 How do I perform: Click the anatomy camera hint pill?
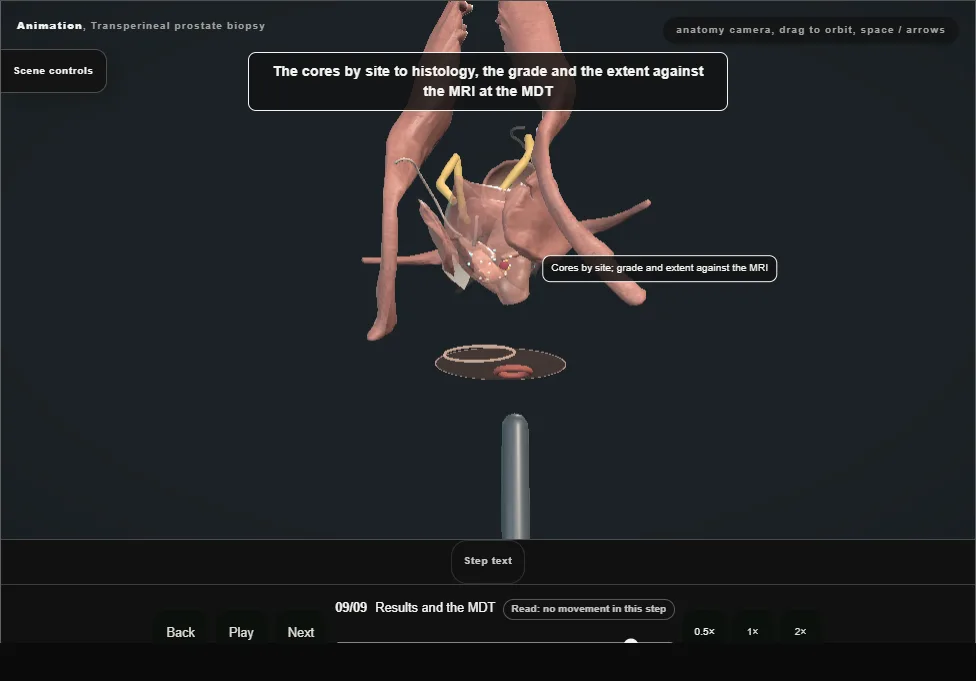point(810,30)
